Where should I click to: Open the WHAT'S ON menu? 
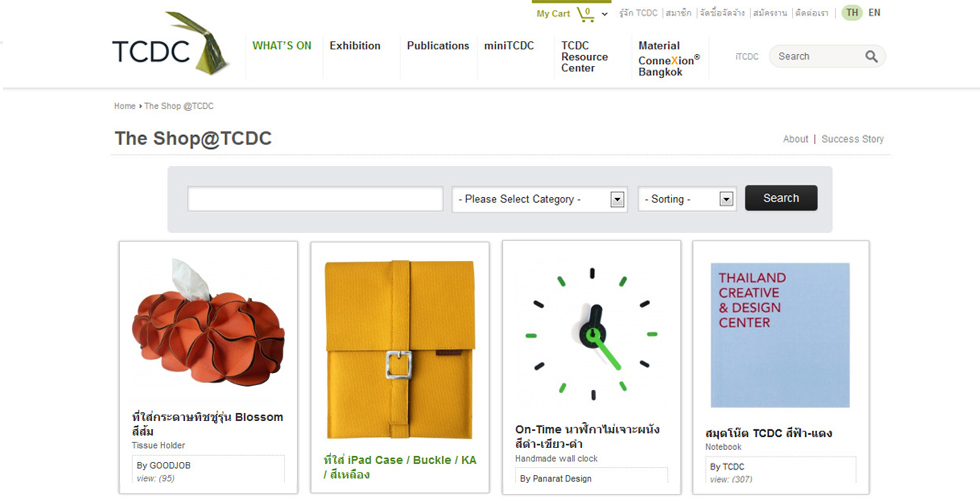click(x=282, y=46)
